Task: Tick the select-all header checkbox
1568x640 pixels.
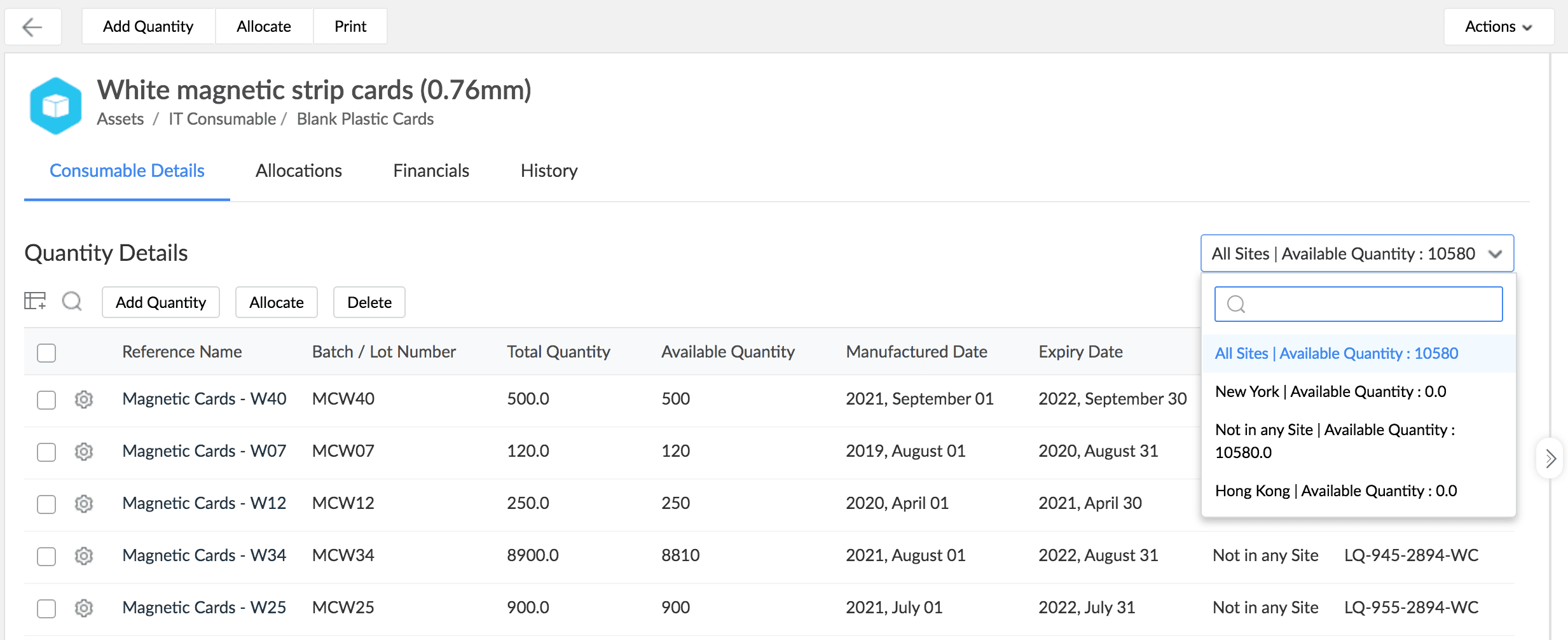Action: (x=46, y=352)
